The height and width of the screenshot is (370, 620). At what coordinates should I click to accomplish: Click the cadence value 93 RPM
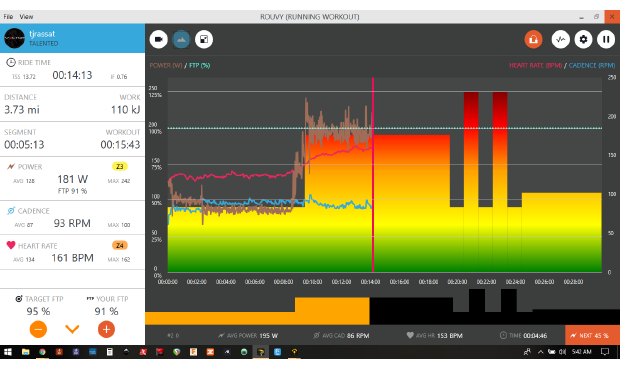(x=72, y=223)
